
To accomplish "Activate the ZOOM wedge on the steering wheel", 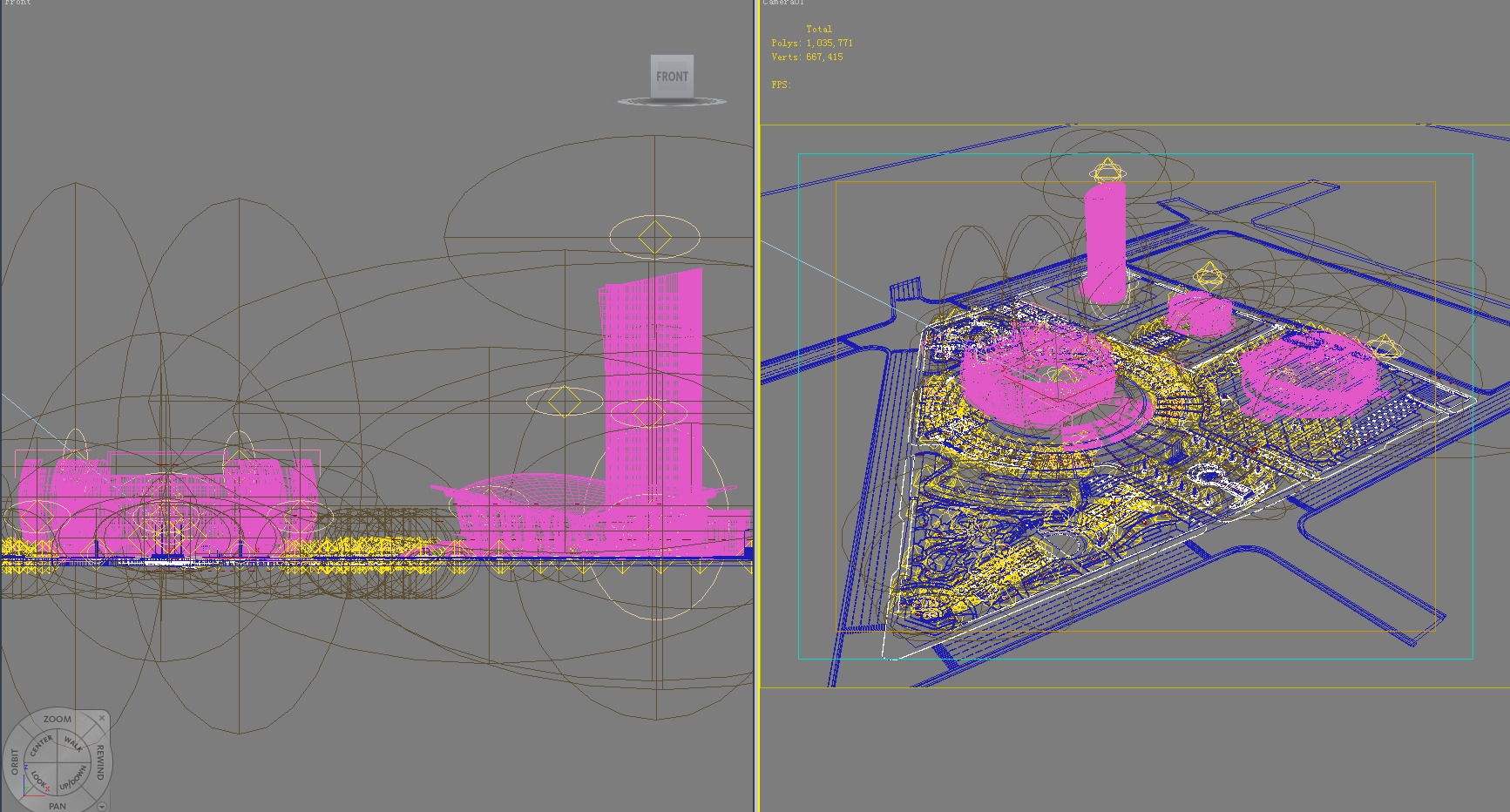I will 58,720.
